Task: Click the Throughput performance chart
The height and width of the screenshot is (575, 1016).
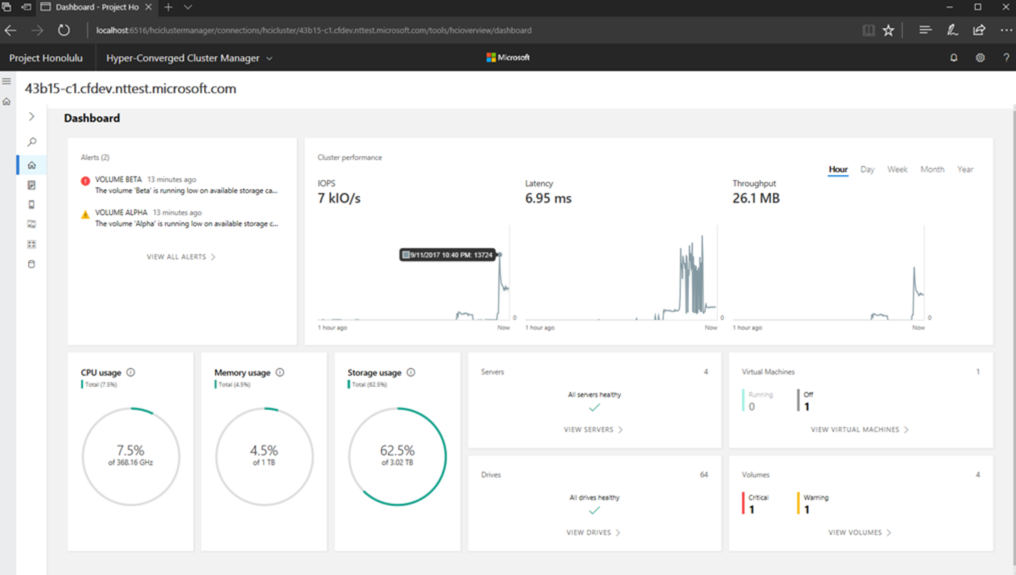Action: pyautogui.click(x=828, y=273)
